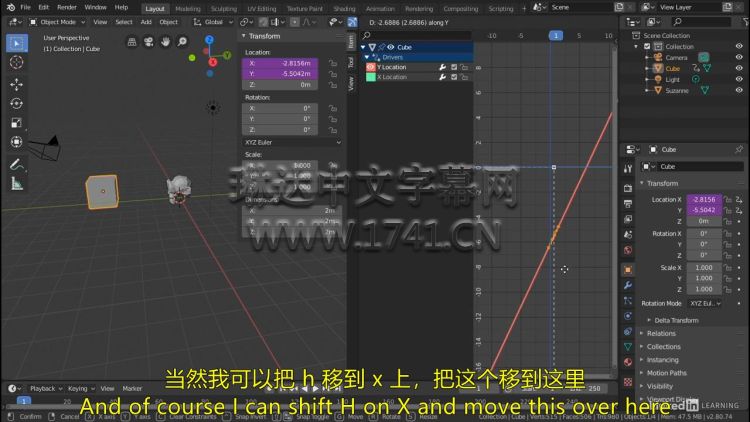Open the File menu
The image size is (750, 422).
click(25, 7)
